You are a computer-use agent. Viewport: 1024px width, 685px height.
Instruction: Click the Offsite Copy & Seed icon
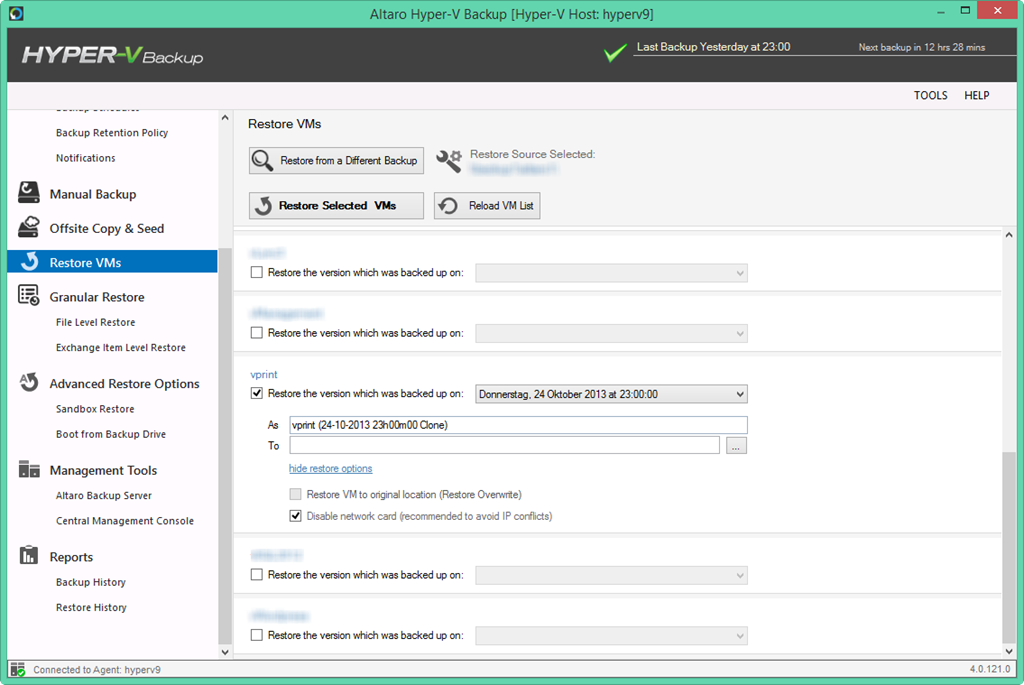pos(29,227)
